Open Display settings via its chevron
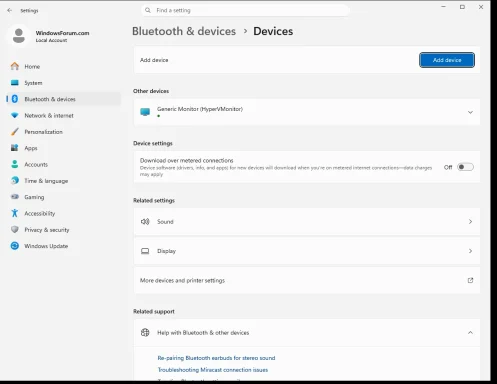This screenshot has width=497, height=384. pyautogui.click(x=470, y=251)
